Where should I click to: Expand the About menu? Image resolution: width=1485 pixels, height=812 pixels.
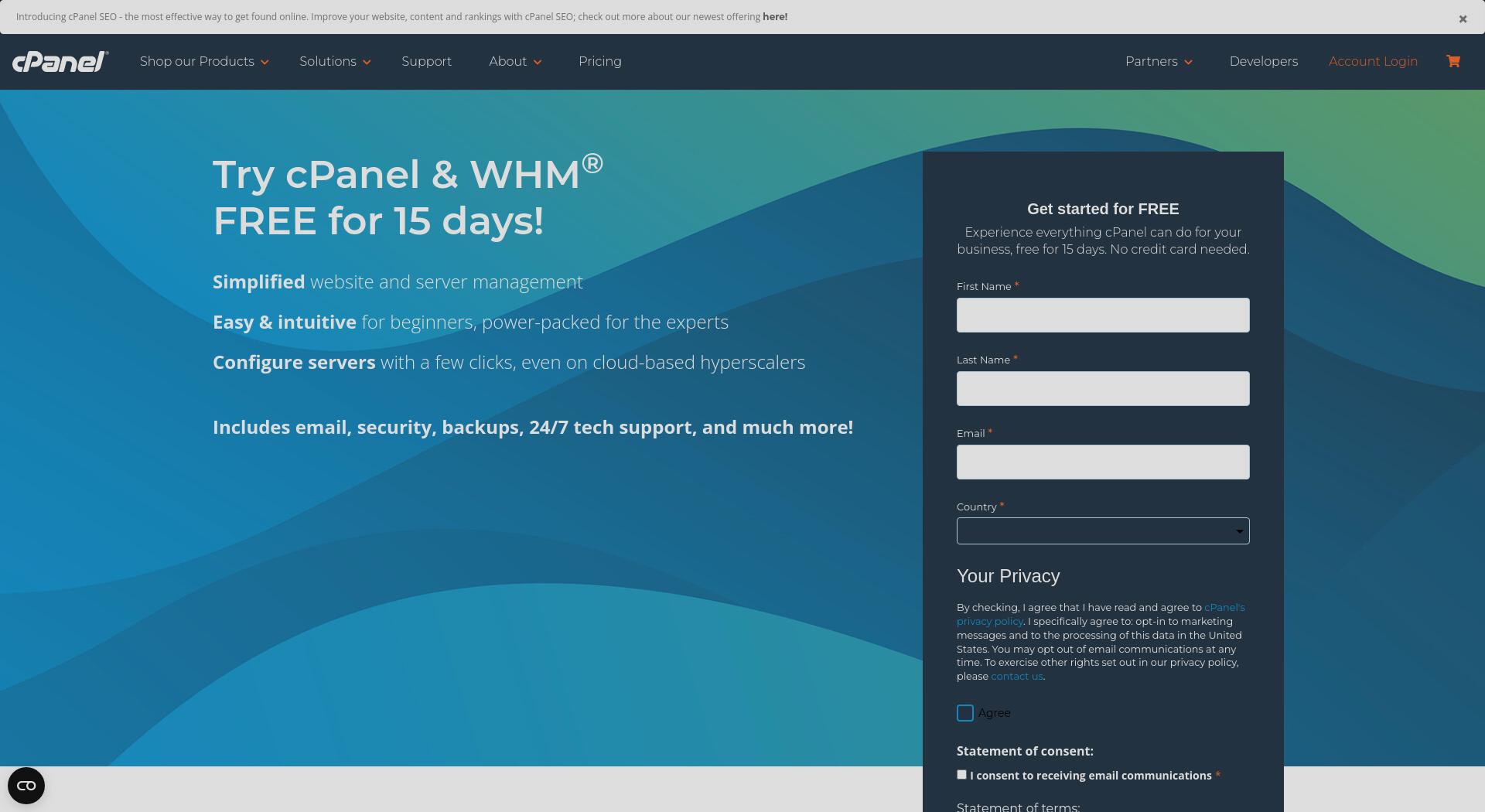pyautogui.click(x=515, y=61)
